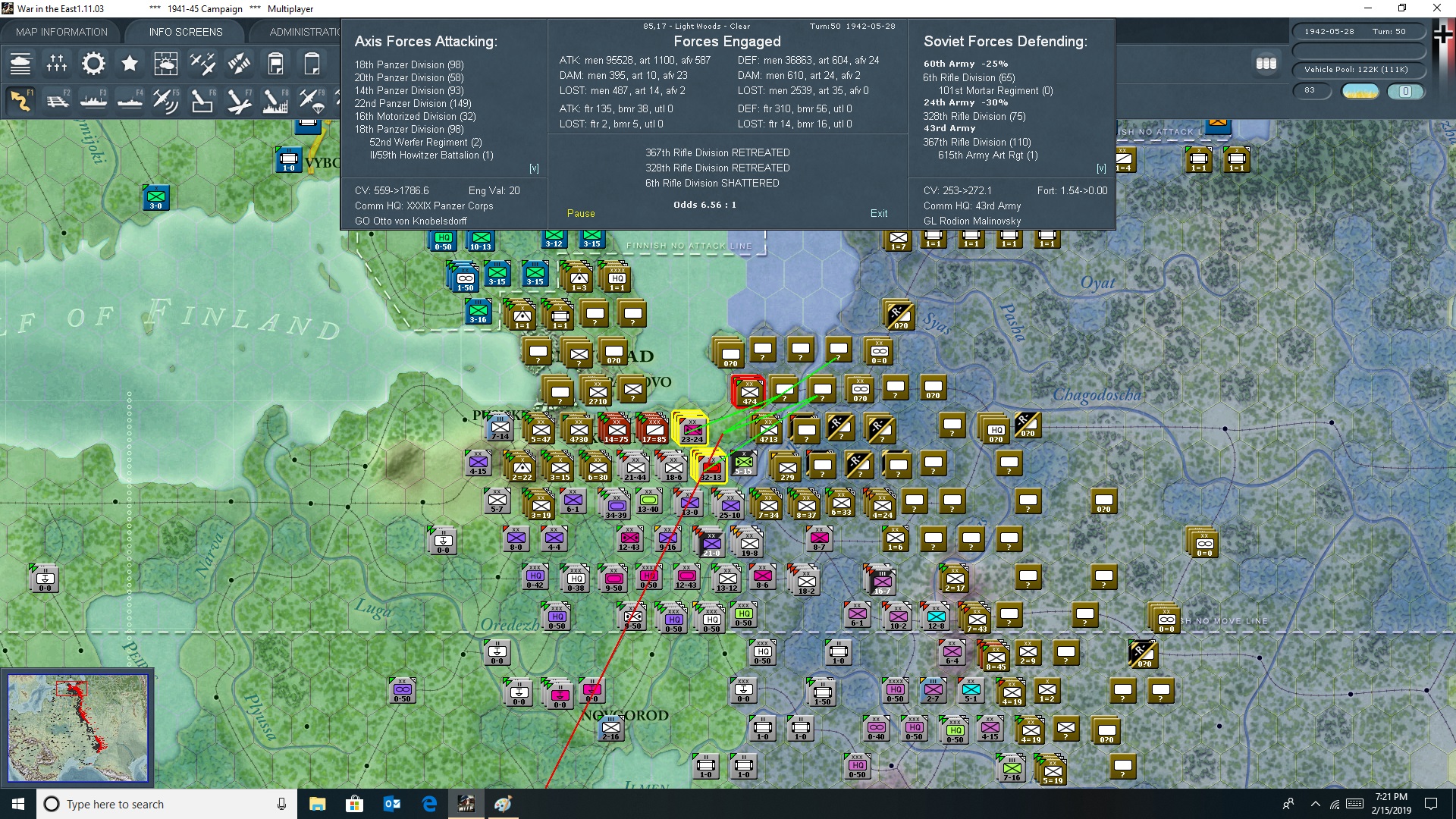Screen dimensions: 1456x819
Task: Click the weather indicator pill
Action: tap(1360, 91)
